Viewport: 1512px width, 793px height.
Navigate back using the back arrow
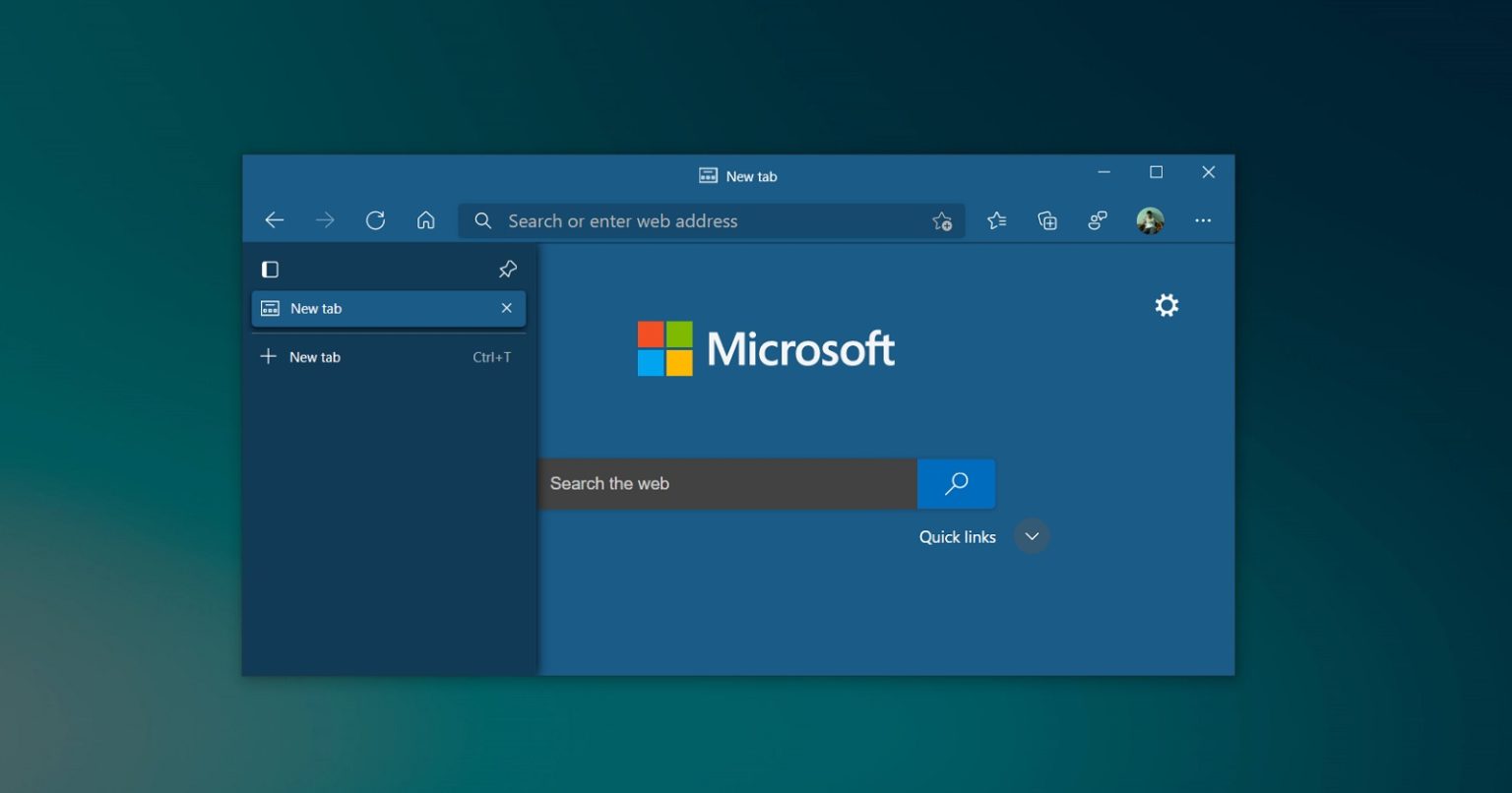pyautogui.click(x=275, y=220)
